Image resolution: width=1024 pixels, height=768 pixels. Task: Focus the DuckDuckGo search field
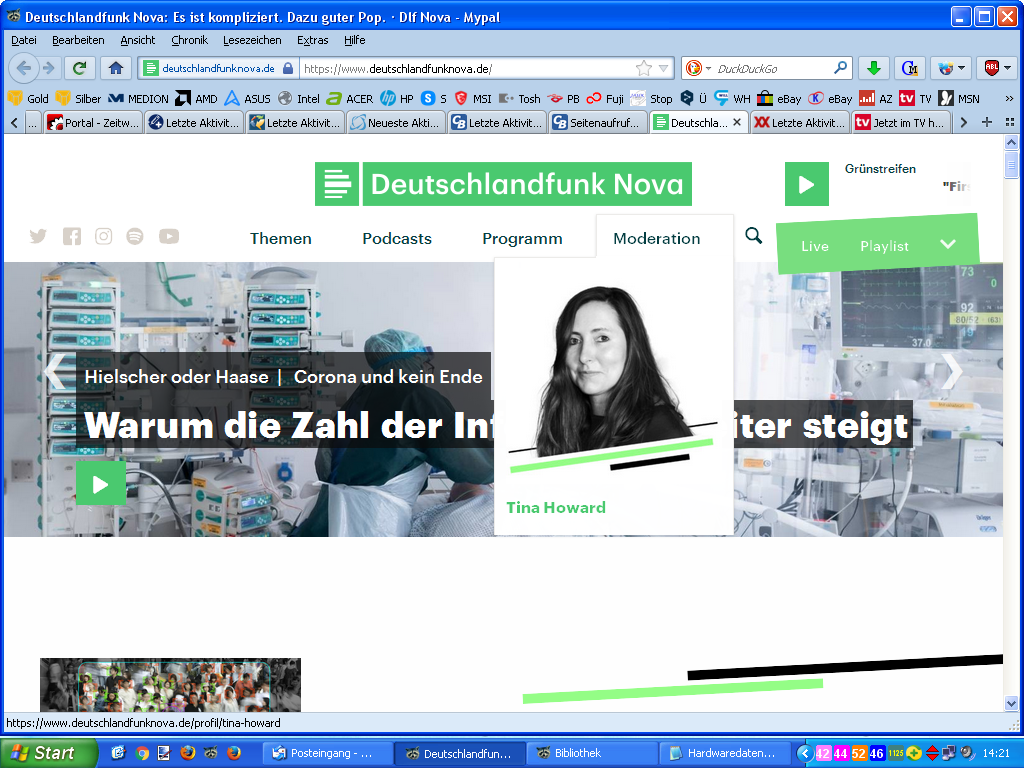(x=773, y=68)
